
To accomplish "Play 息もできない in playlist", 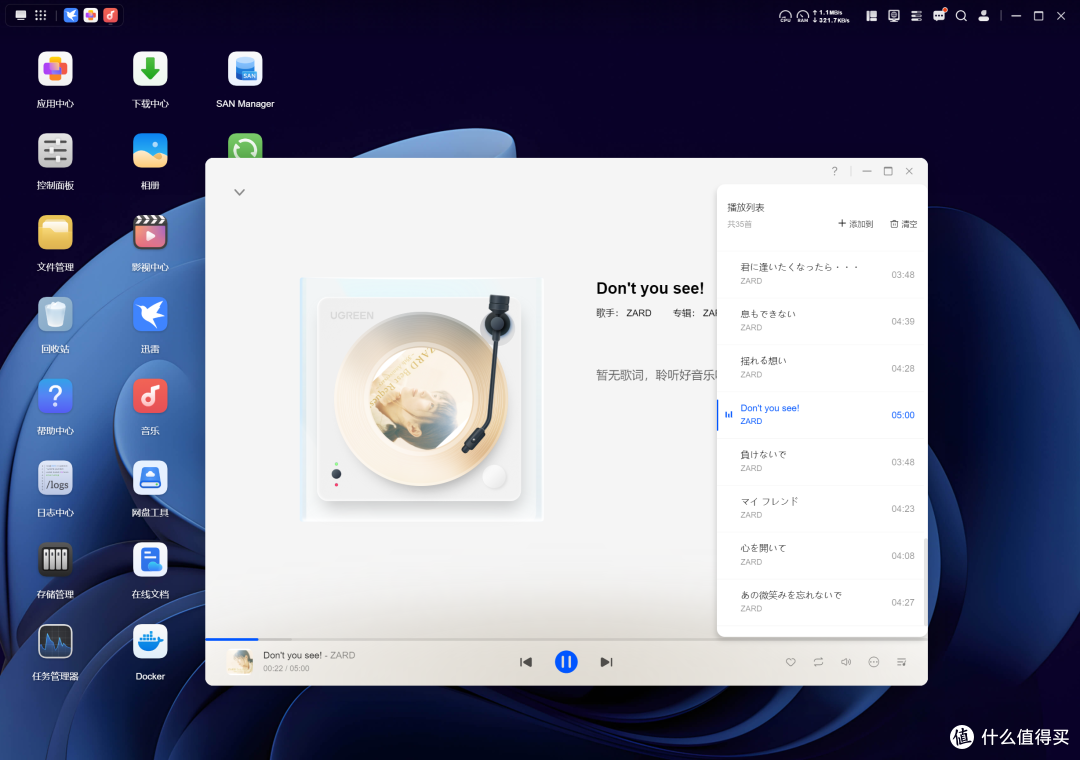I will (822, 321).
